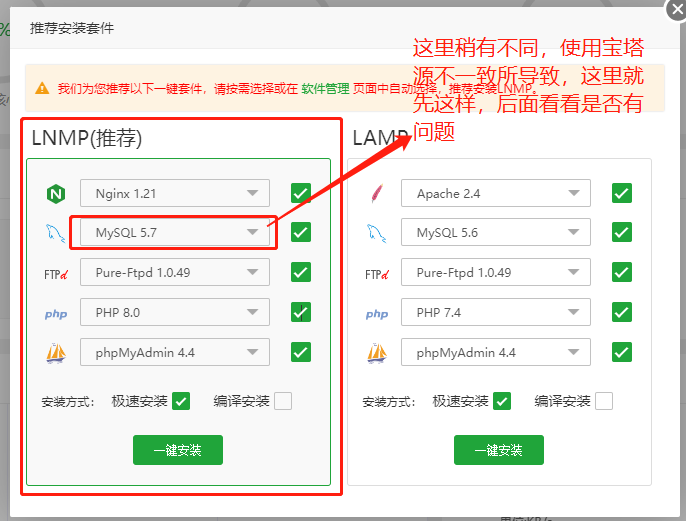Image resolution: width=686 pixels, height=521 pixels.
Task: Uncheck Nginx 1.21 in LNMP
Action: click(x=301, y=193)
